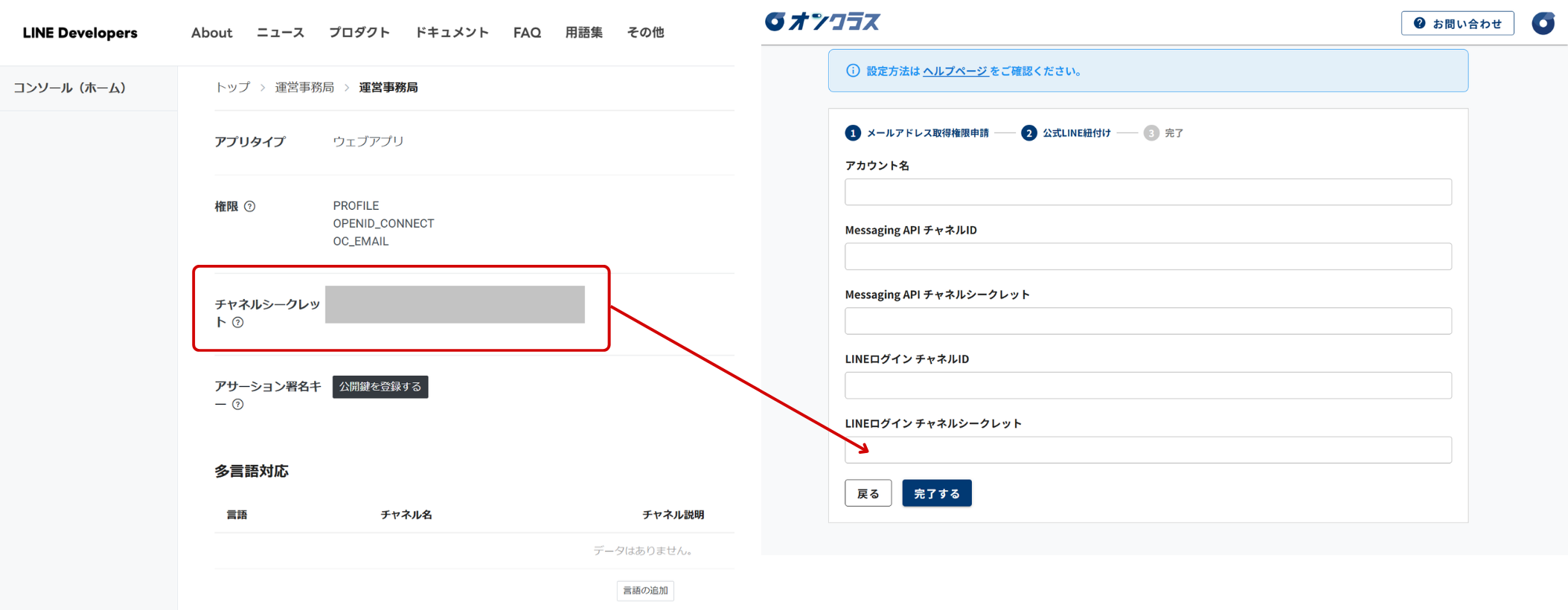Open the その他 menu
This screenshot has height=610, width=1568.
645,33
